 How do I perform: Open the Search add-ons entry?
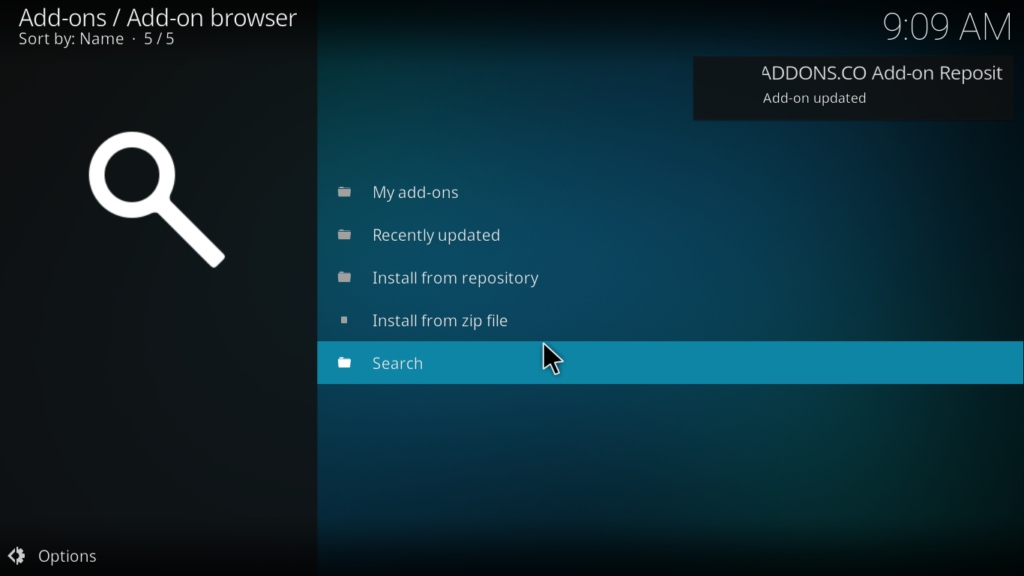[670, 362]
